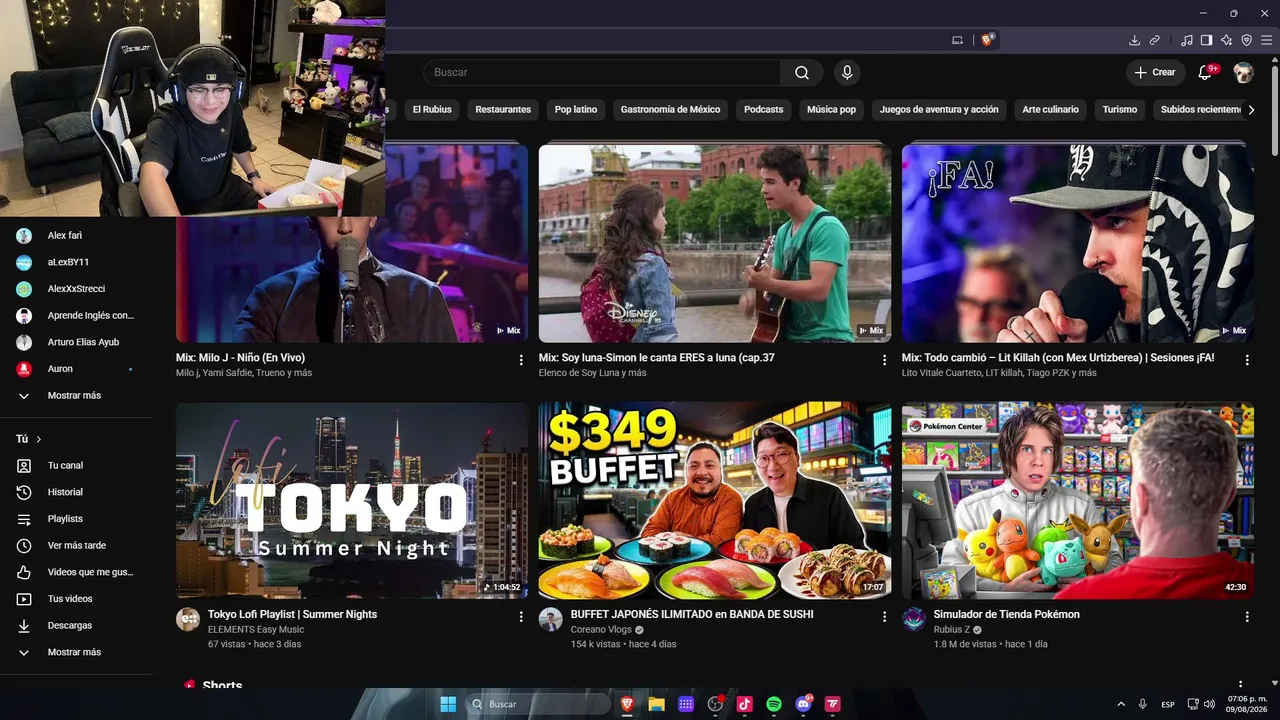
Task: Select the El Rubius filter chip
Action: [x=432, y=110]
